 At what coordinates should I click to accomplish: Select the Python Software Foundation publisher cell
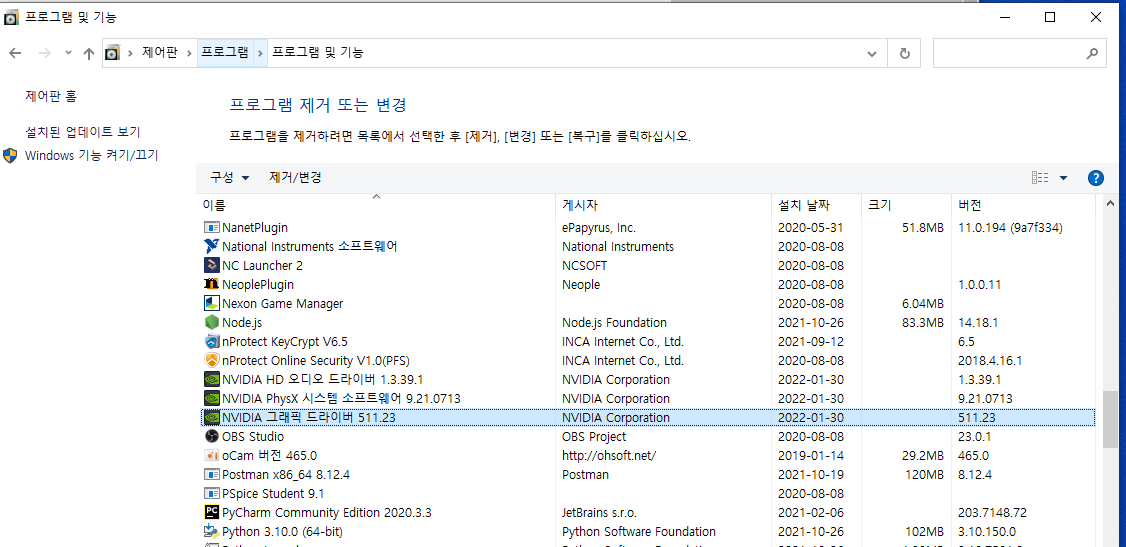(x=638, y=532)
